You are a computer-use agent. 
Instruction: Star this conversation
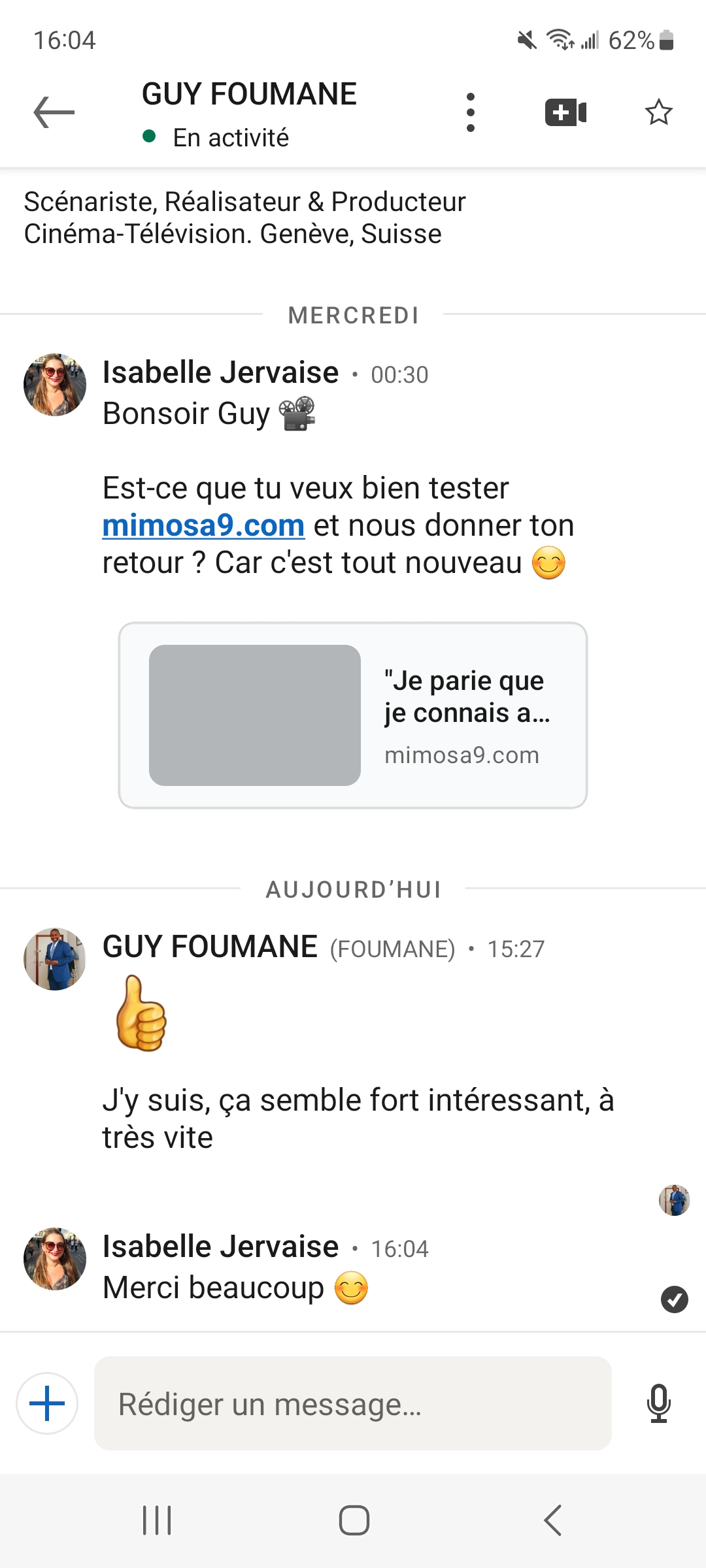[x=658, y=112]
